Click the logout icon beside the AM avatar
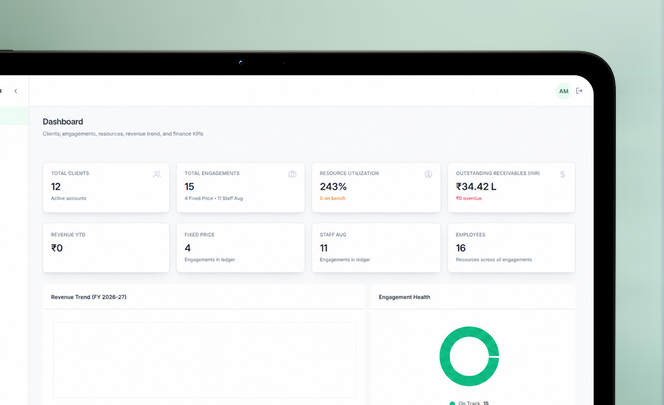The image size is (664, 405). 579,91
